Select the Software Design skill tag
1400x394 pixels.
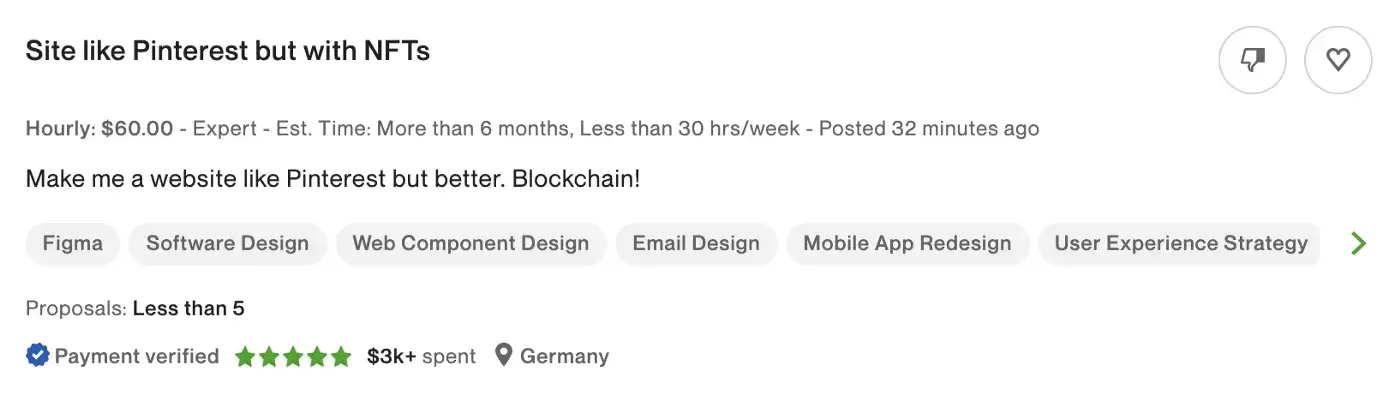228,244
